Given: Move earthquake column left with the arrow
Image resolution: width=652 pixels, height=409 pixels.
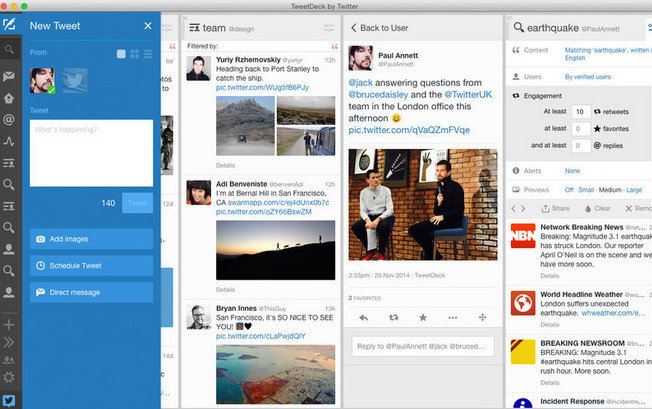Looking at the screenshot, I should (x=514, y=208).
